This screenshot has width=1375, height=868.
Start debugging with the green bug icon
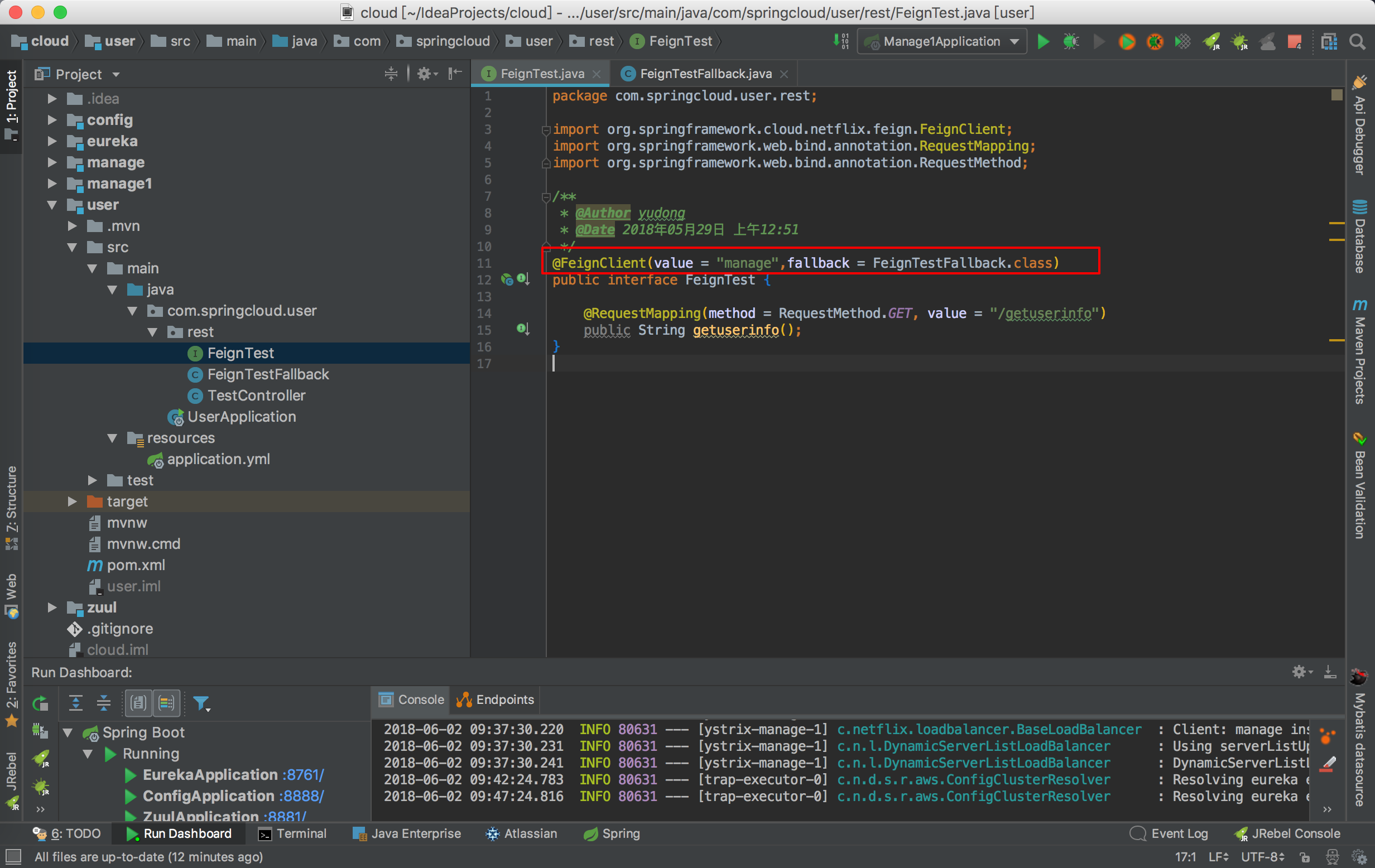click(1071, 42)
